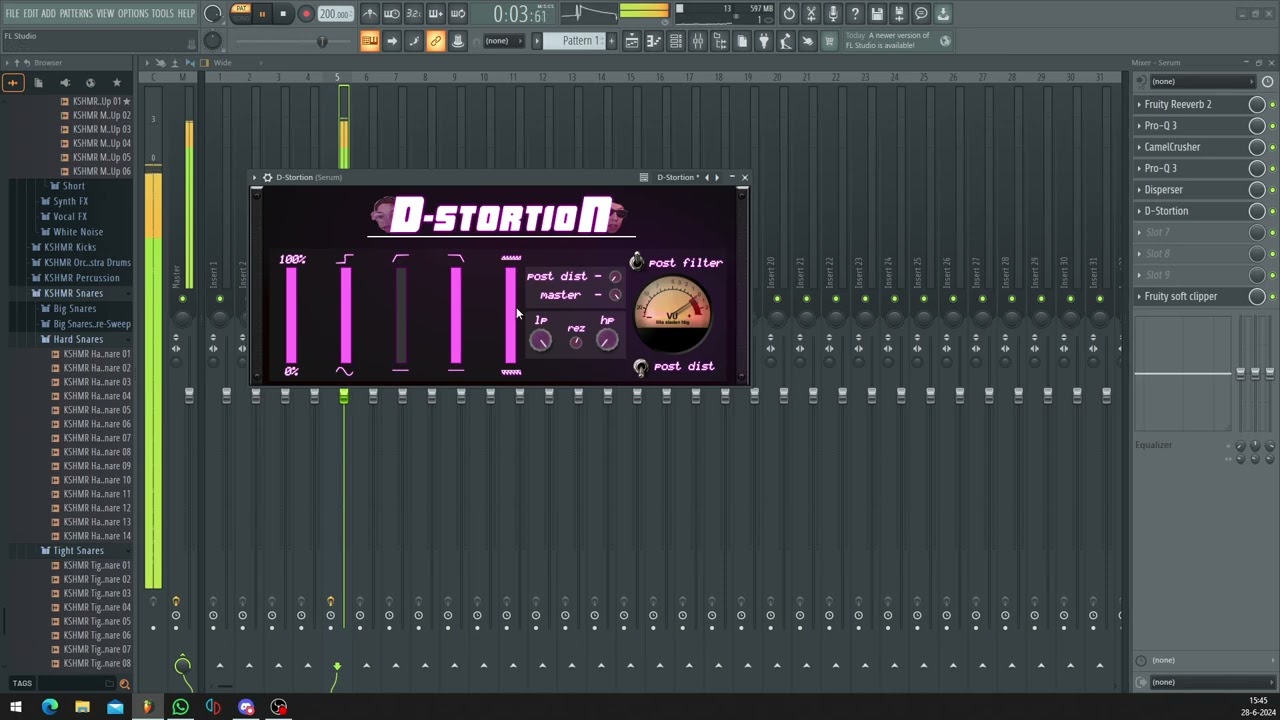The height and width of the screenshot is (720, 1280).
Task: Open the OPTIONS menu
Action: pos(133,14)
